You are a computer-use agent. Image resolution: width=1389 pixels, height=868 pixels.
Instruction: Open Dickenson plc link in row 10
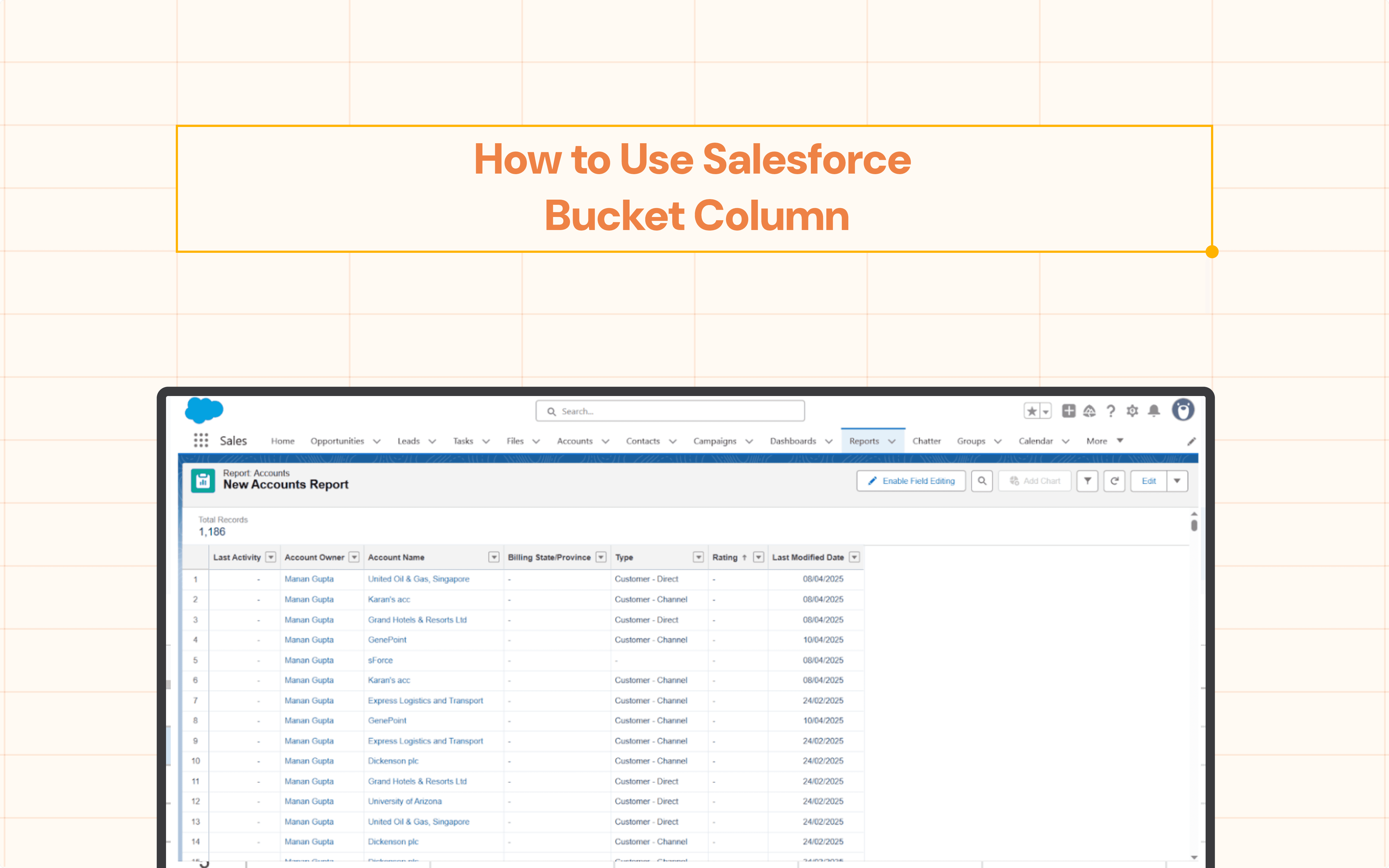point(393,761)
